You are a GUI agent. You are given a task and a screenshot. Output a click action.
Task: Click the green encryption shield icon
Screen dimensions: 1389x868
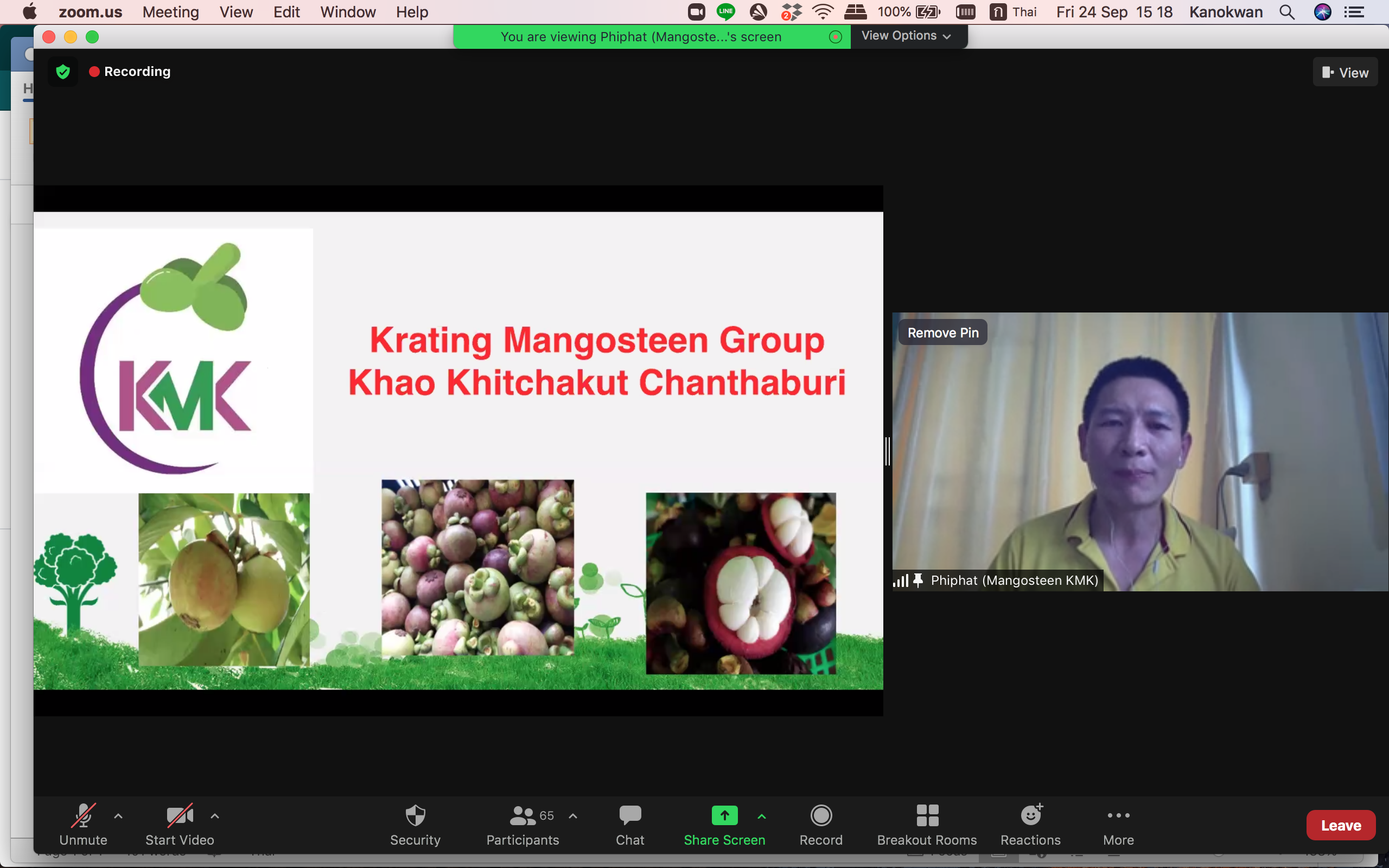(63, 72)
